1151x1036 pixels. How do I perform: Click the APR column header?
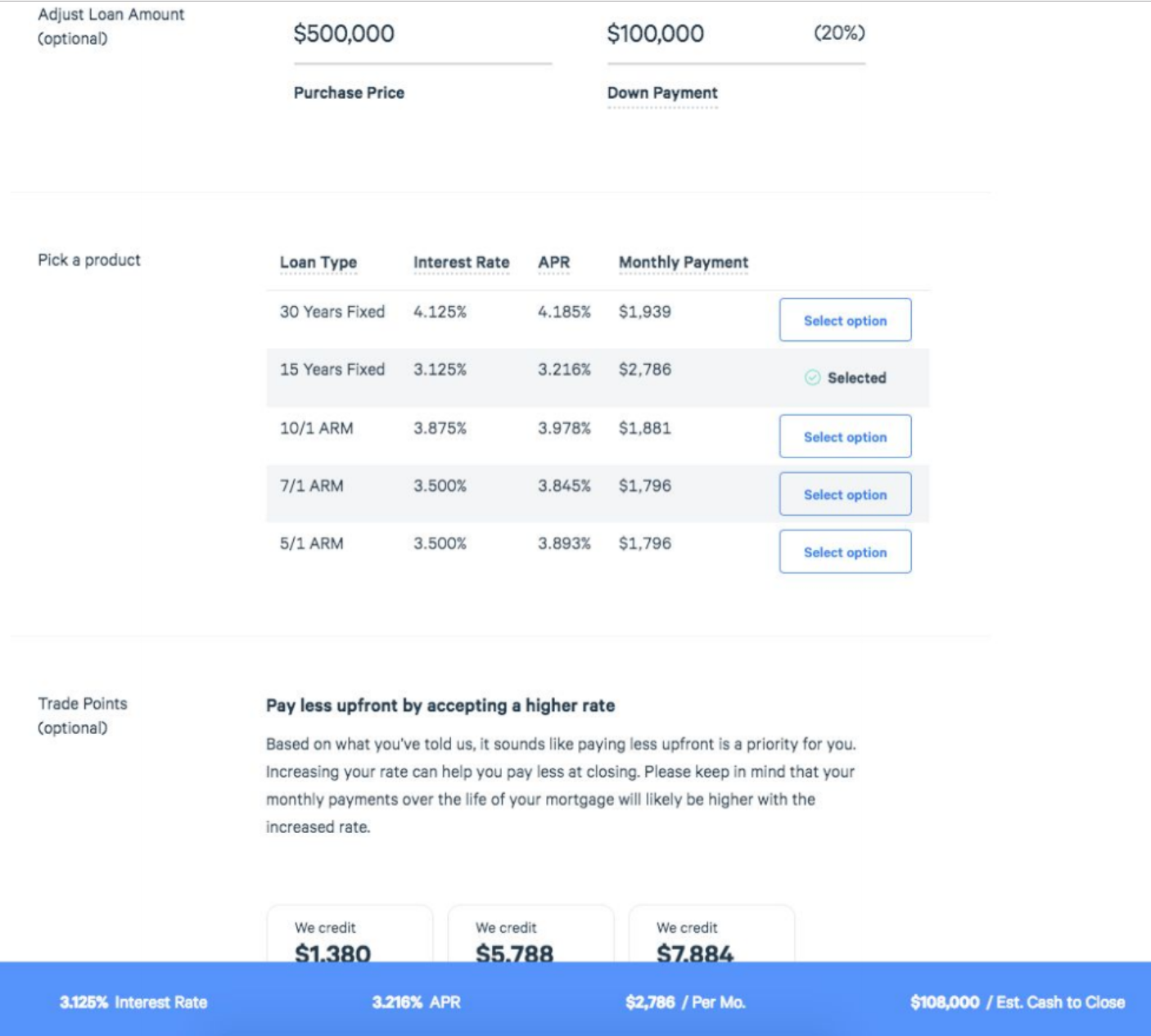553,263
